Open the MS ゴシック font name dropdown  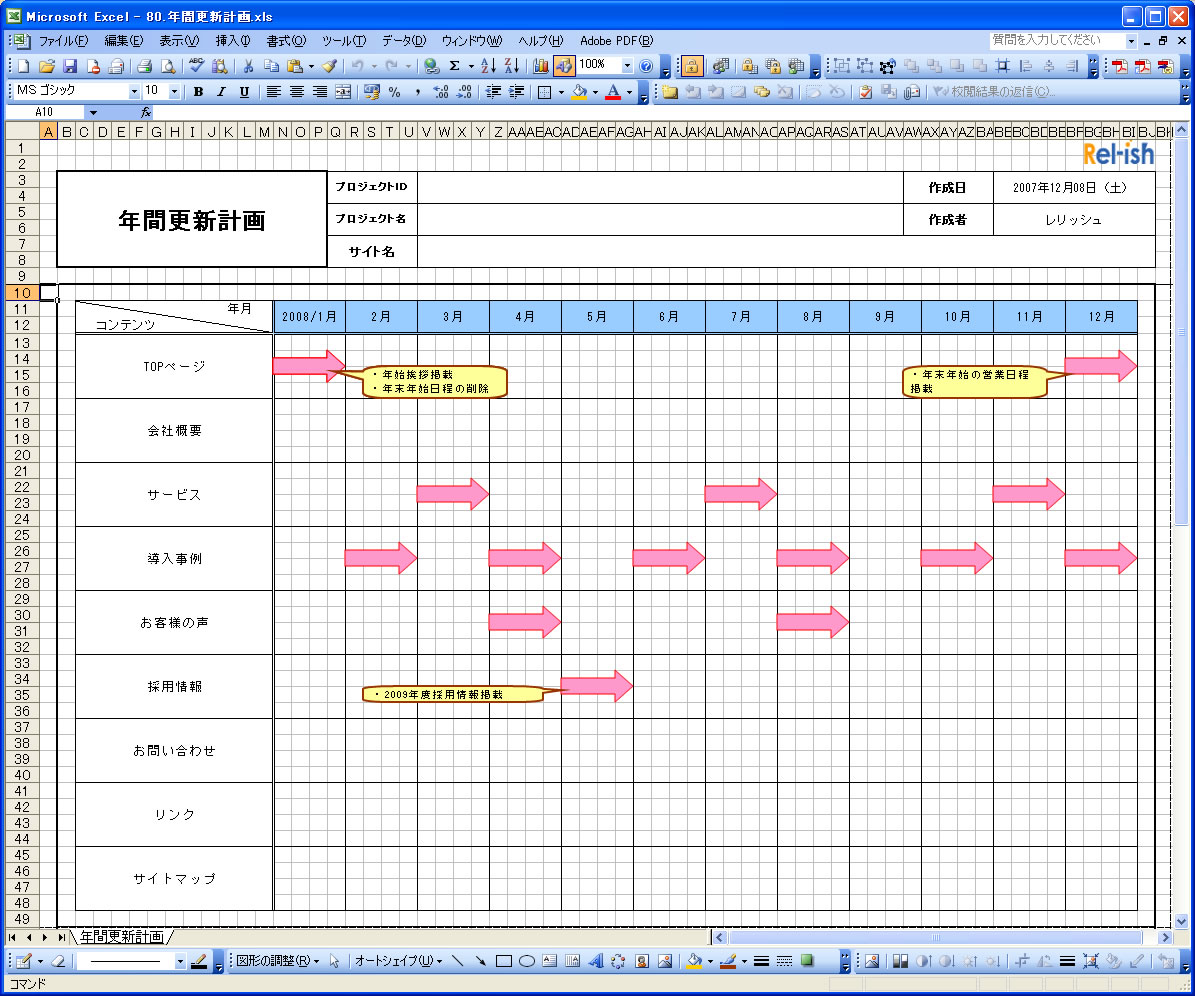(135, 92)
